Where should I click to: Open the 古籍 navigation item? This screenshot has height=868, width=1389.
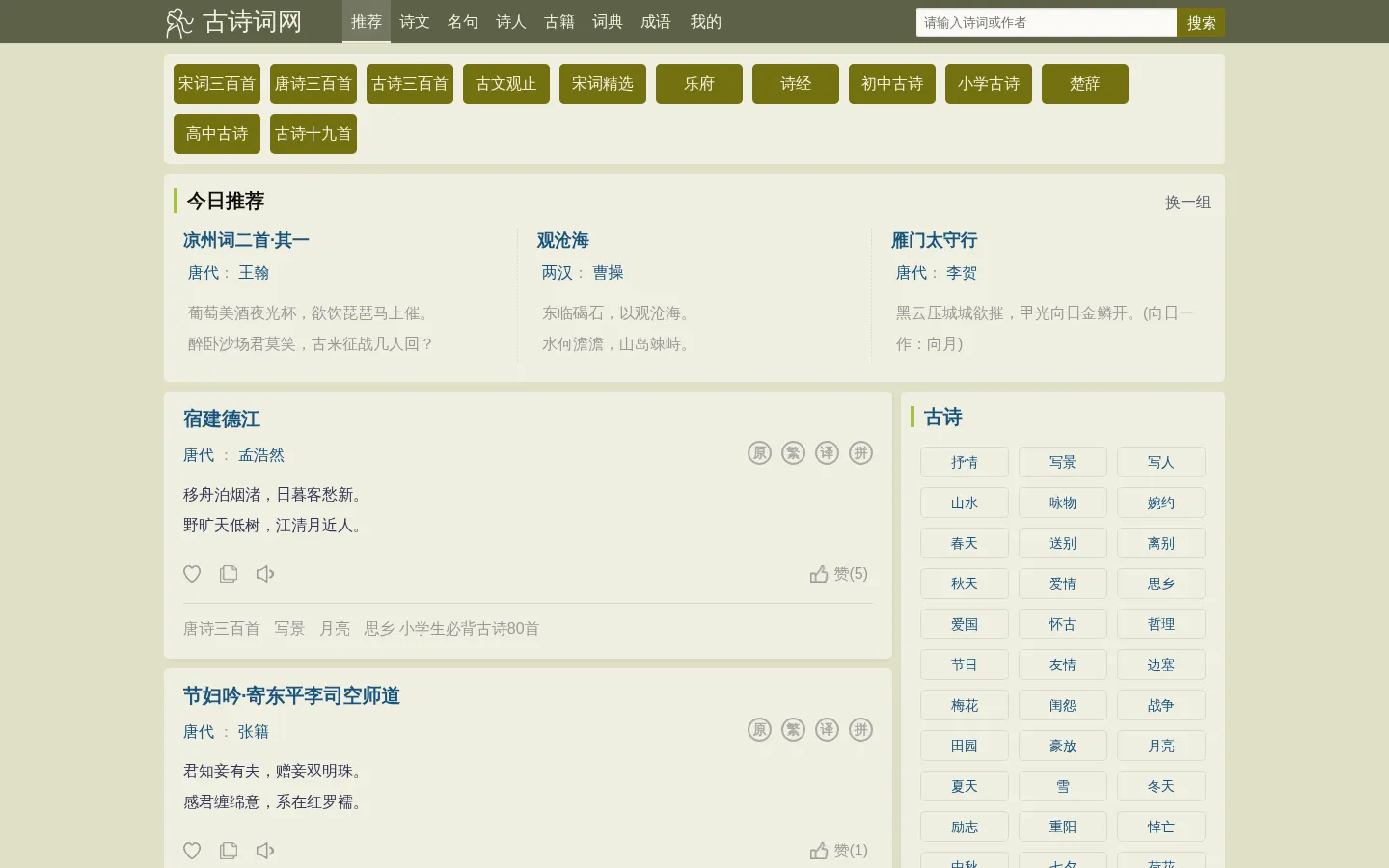point(559,21)
